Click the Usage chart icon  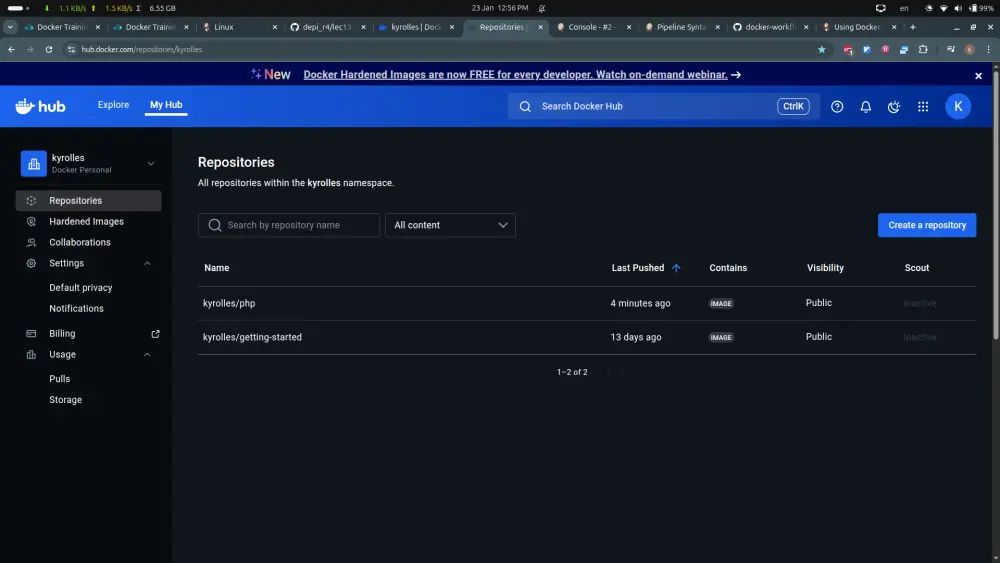pos(31,355)
